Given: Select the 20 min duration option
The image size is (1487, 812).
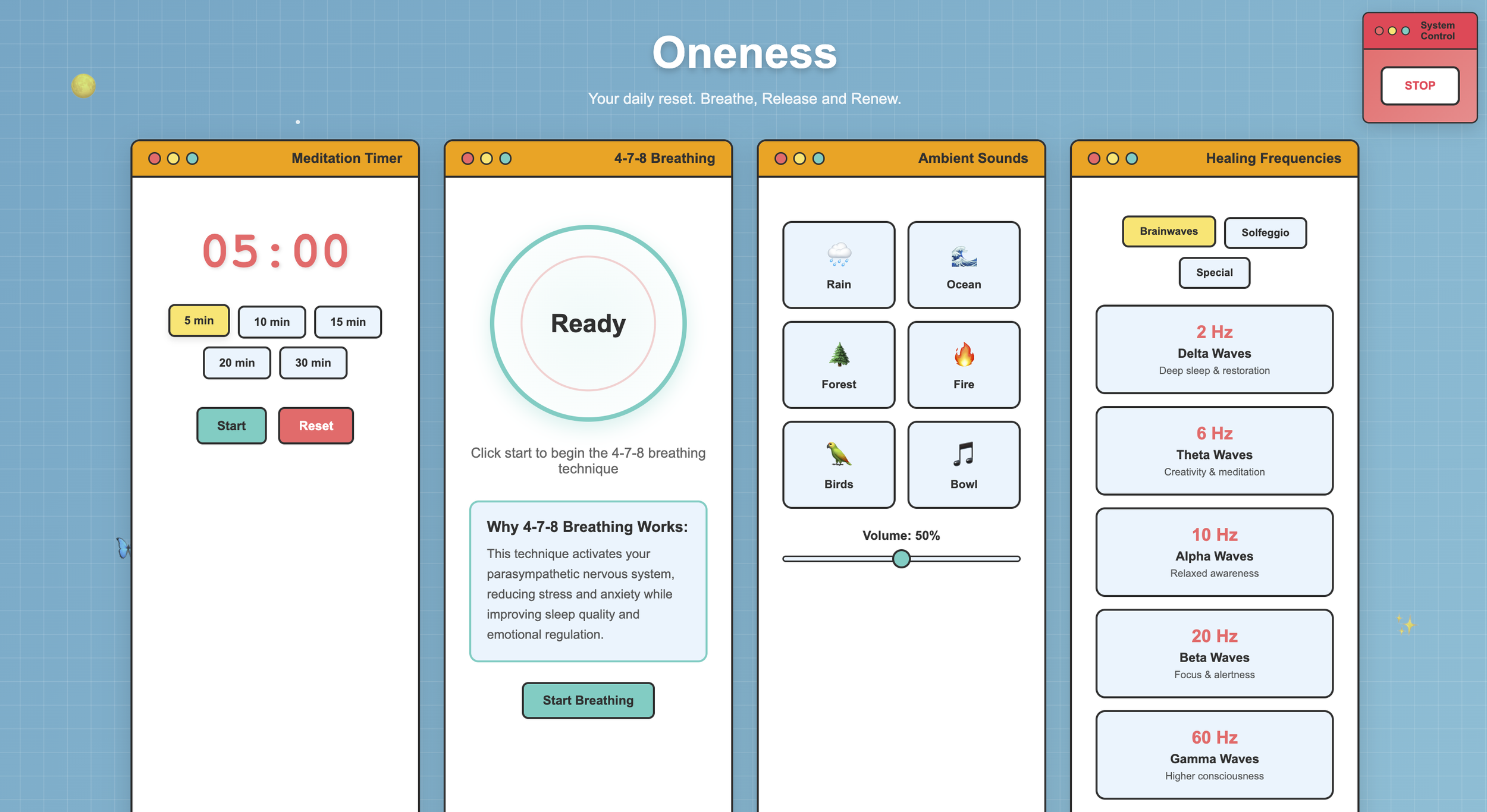Looking at the screenshot, I should coord(237,363).
